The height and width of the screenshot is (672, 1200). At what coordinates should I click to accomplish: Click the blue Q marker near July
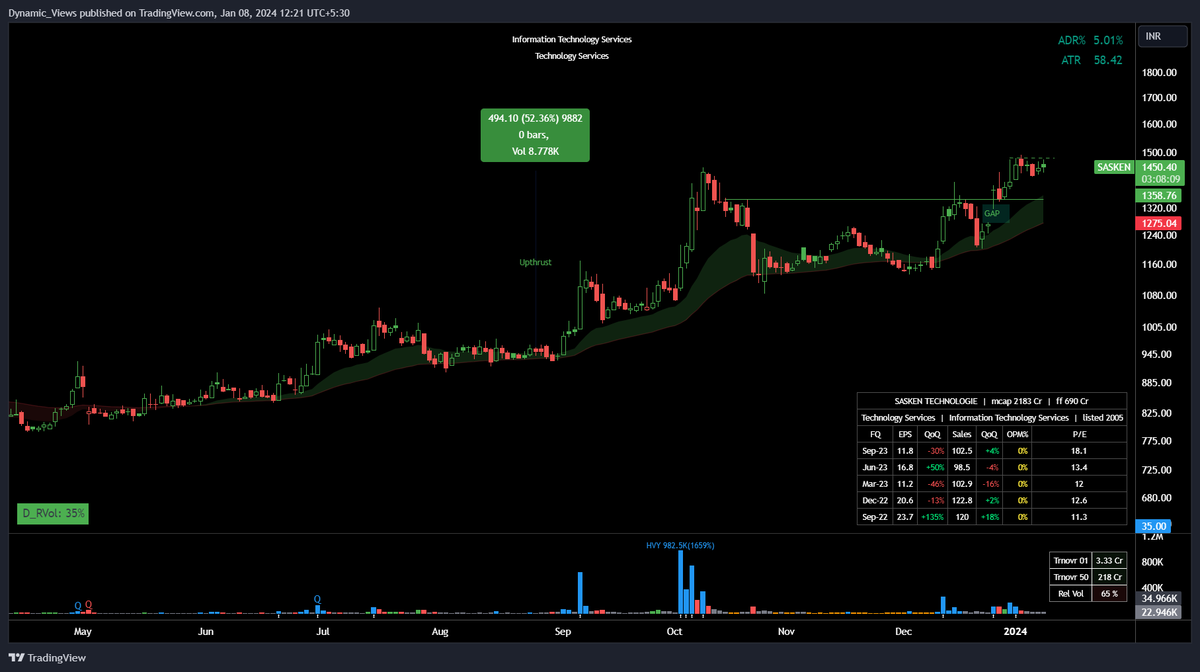point(318,599)
